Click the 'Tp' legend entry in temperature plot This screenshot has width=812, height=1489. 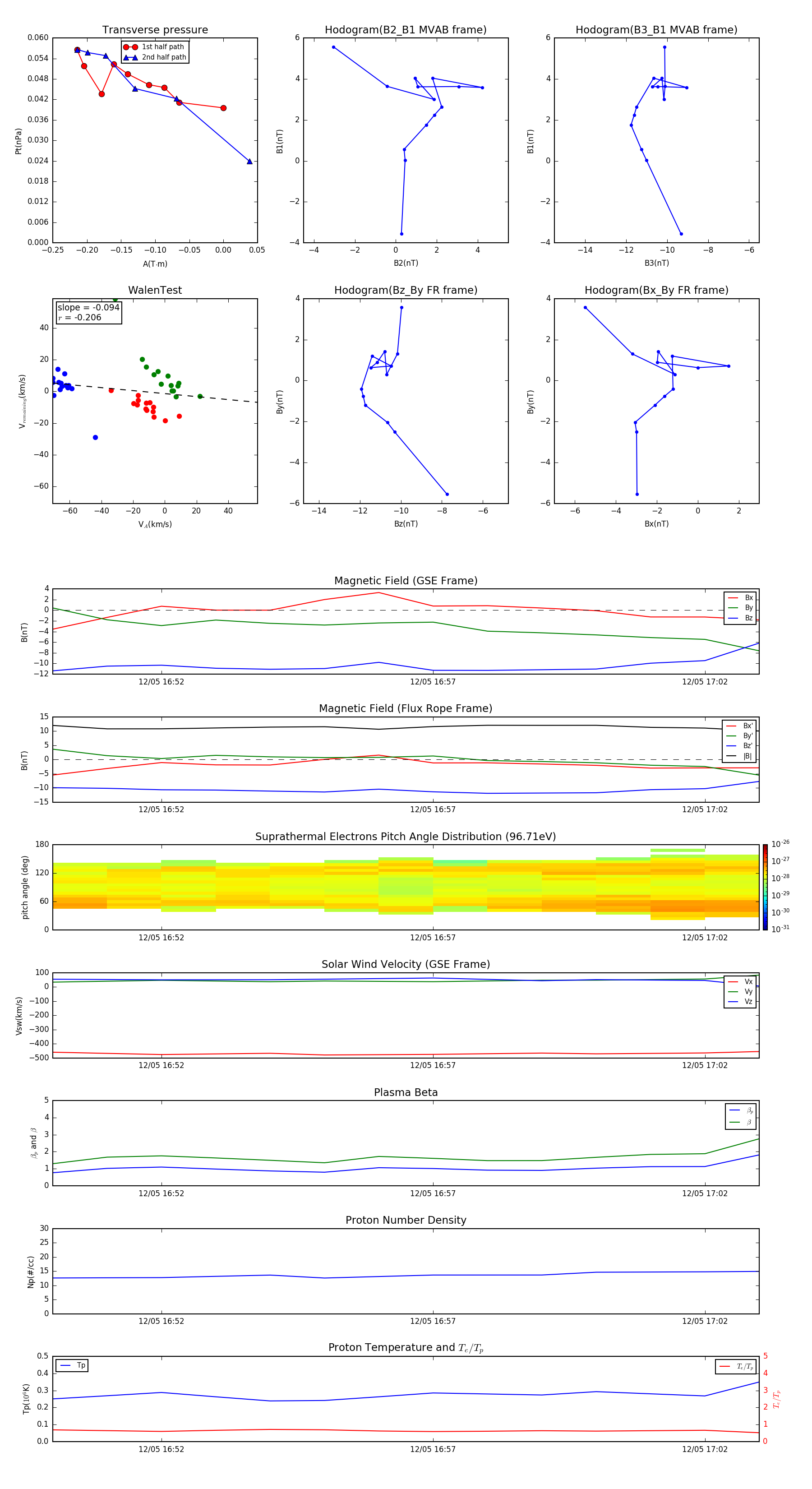tap(72, 1366)
